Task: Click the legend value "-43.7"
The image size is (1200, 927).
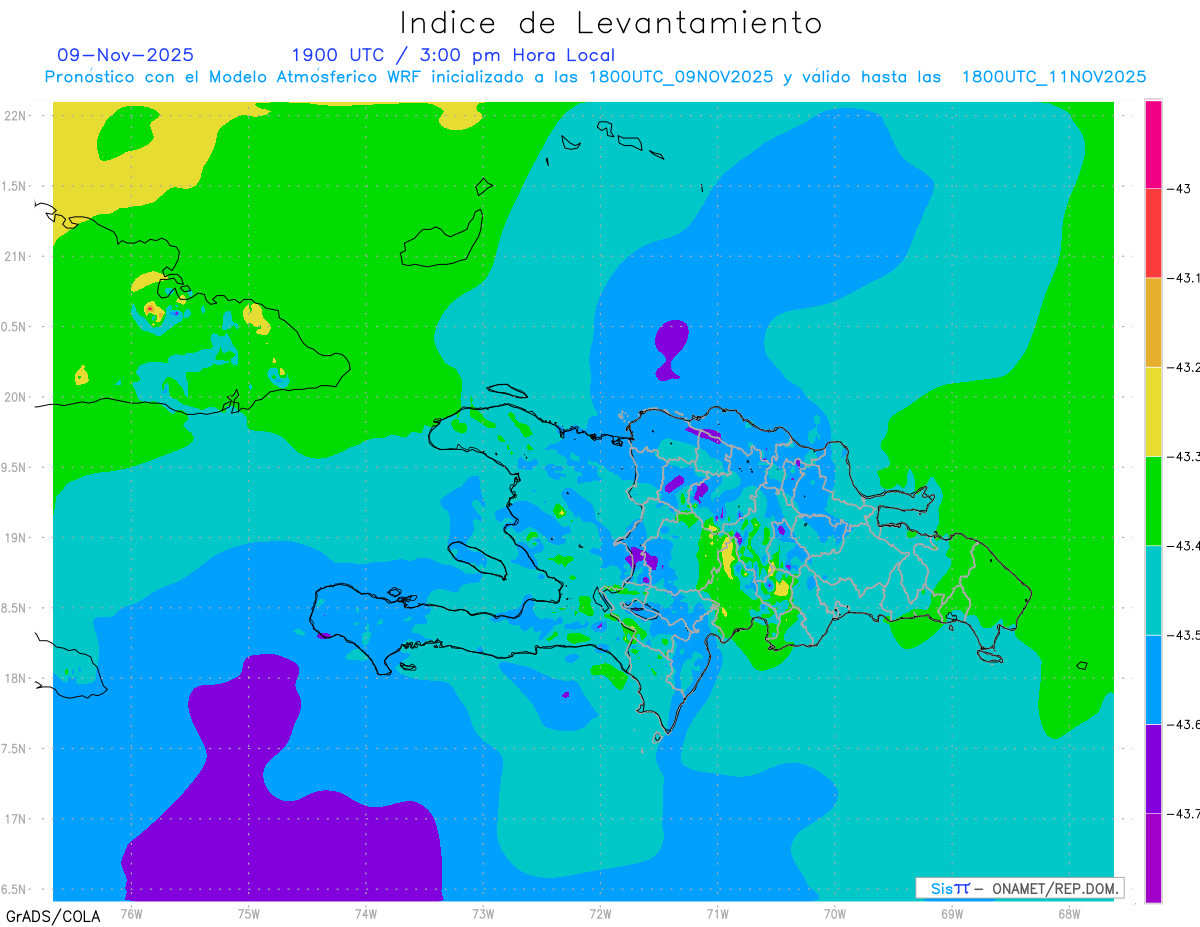Action: pyautogui.click(x=1183, y=813)
